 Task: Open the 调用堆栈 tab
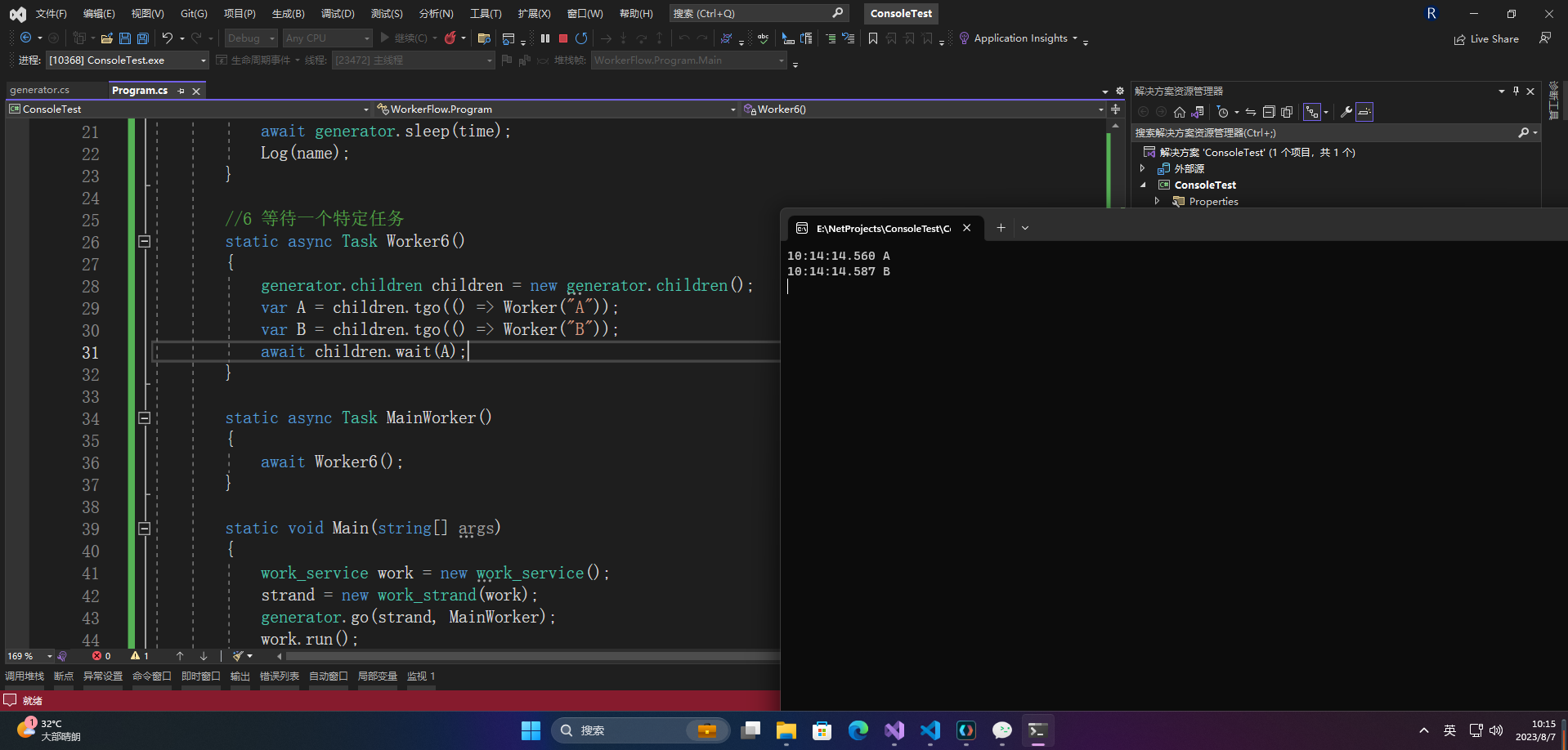[x=25, y=676]
